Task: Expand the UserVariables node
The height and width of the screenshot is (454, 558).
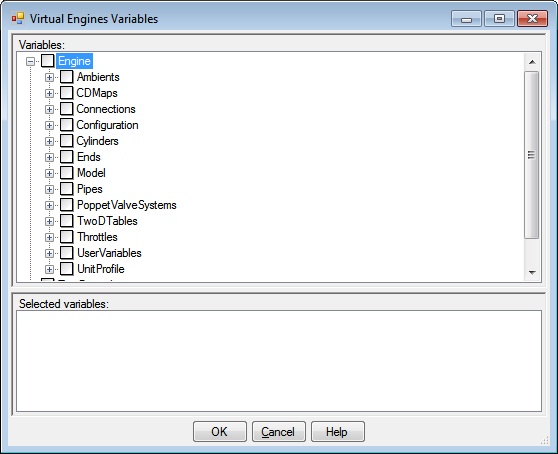Action: point(49,253)
